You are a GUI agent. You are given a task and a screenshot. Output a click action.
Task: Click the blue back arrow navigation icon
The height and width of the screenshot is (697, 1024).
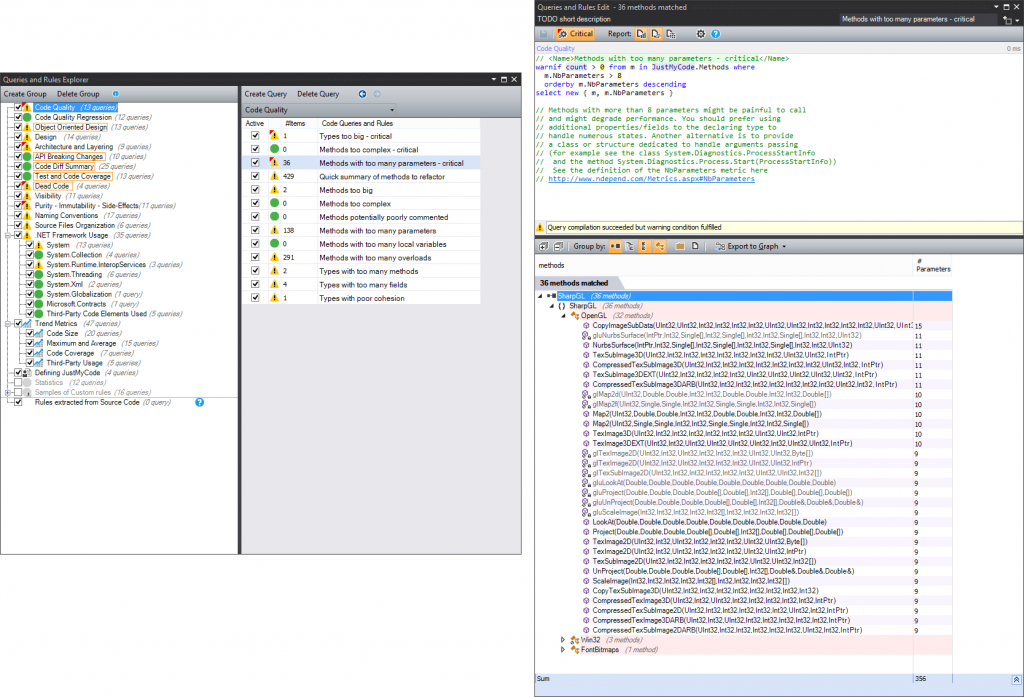[362, 94]
